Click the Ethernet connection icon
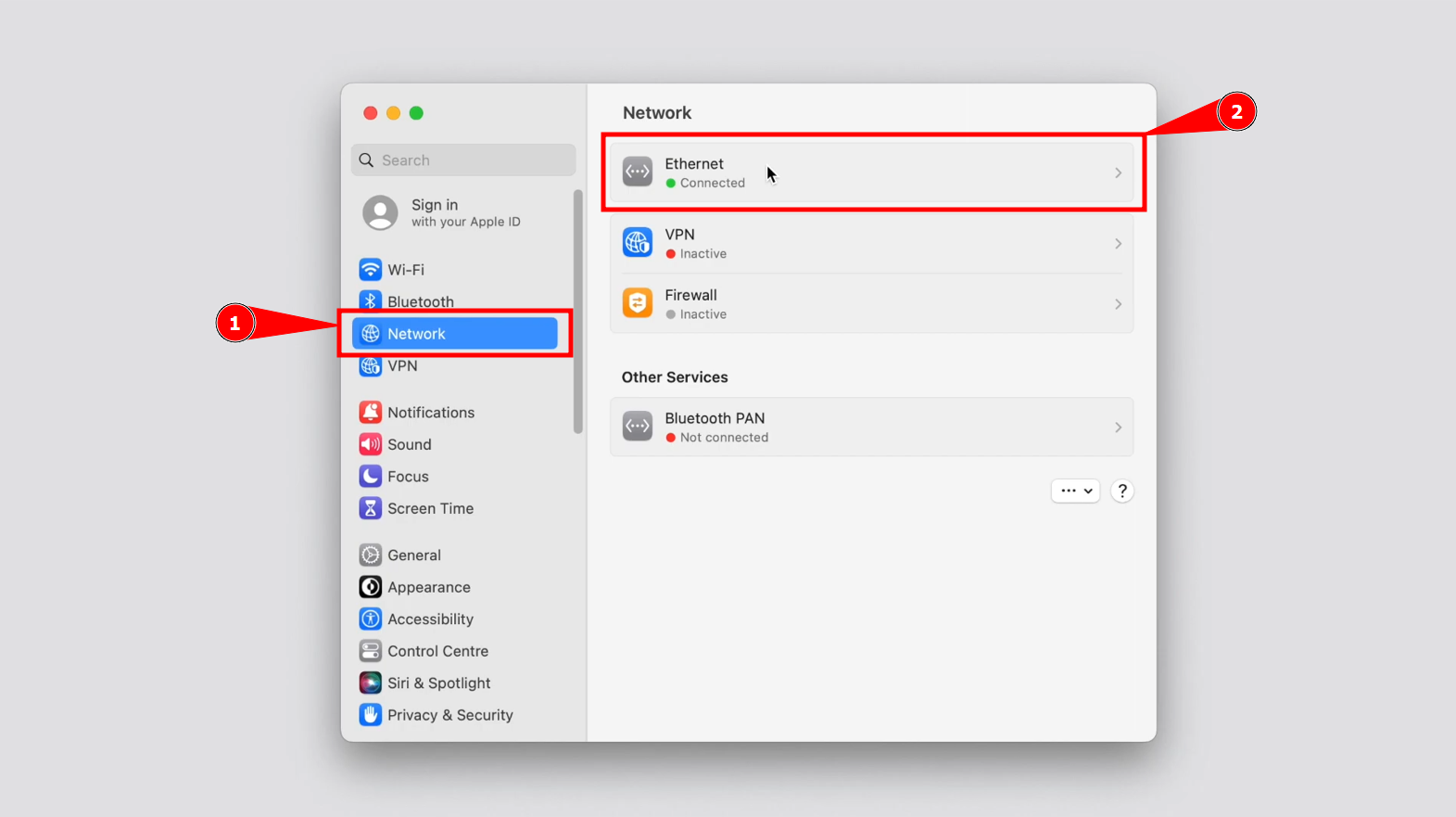Viewport: 1456px width, 817px height. [x=638, y=172]
